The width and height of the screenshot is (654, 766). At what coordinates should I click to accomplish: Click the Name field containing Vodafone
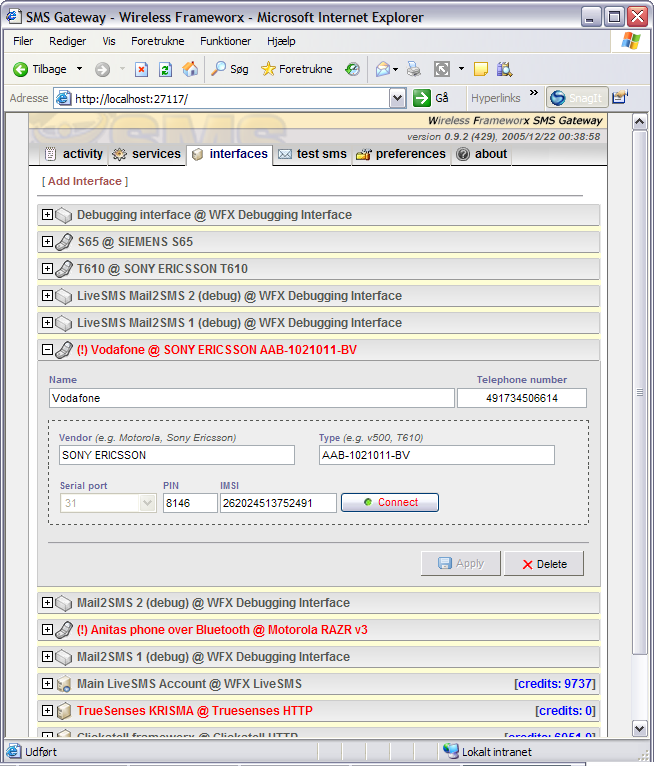point(252,398)
